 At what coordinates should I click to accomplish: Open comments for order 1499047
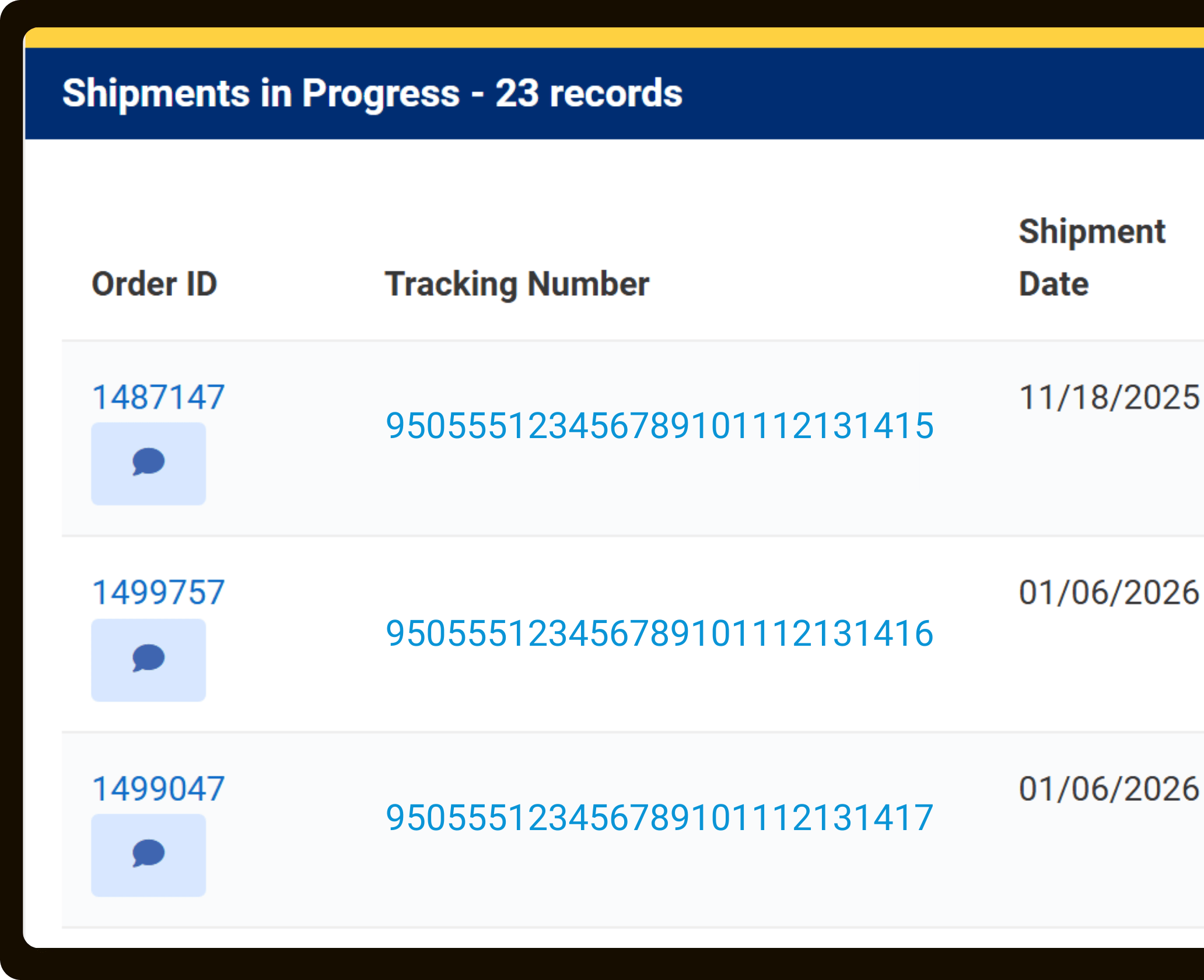click(148, 855)
